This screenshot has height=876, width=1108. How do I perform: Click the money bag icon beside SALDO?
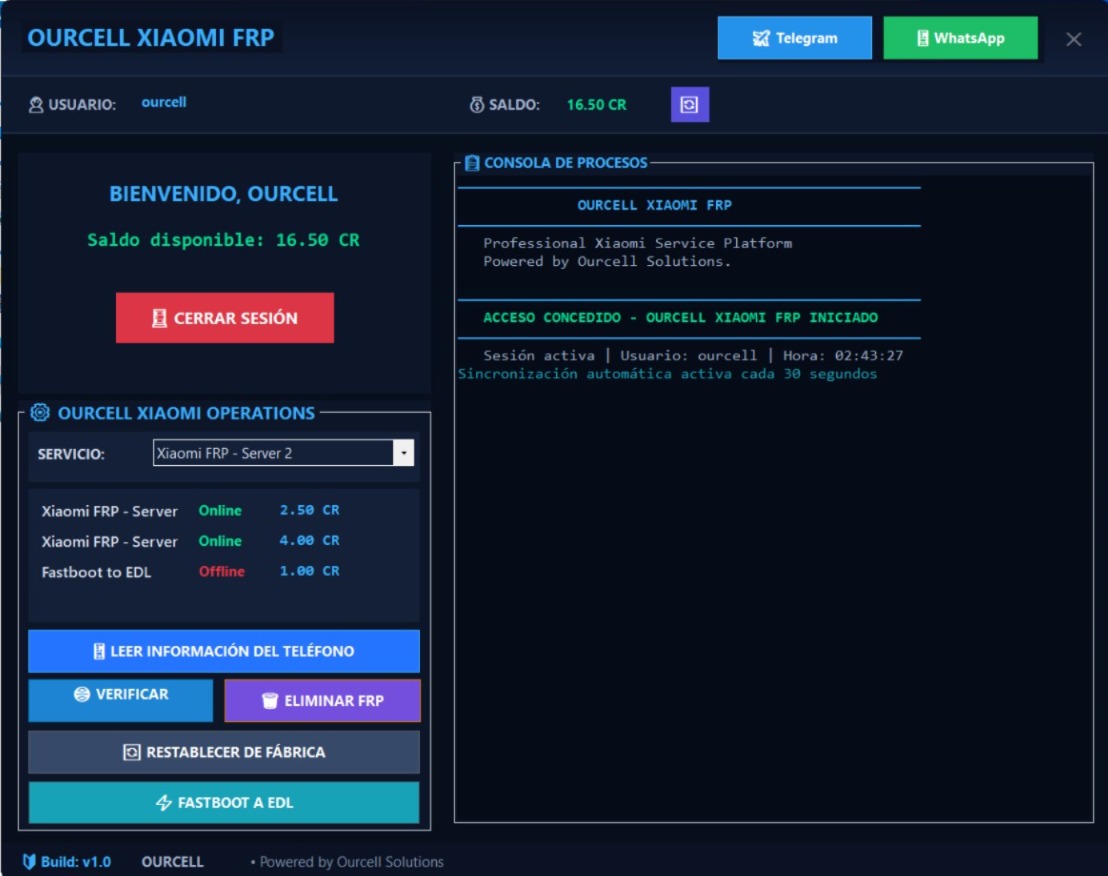tap(477, 105)
